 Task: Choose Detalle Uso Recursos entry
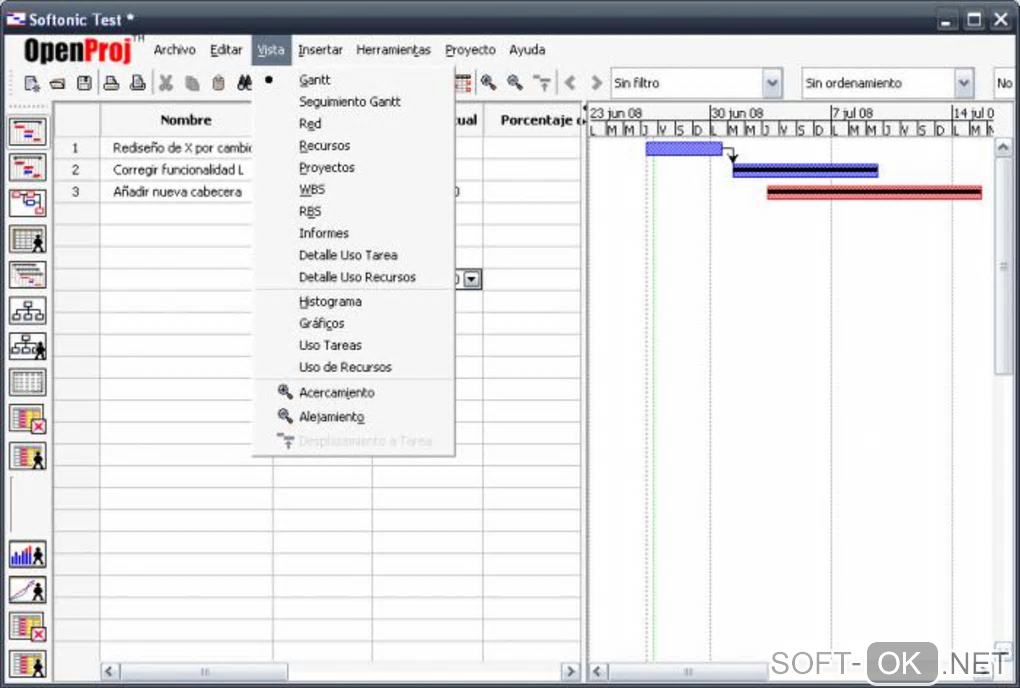[x=353, y=277]
